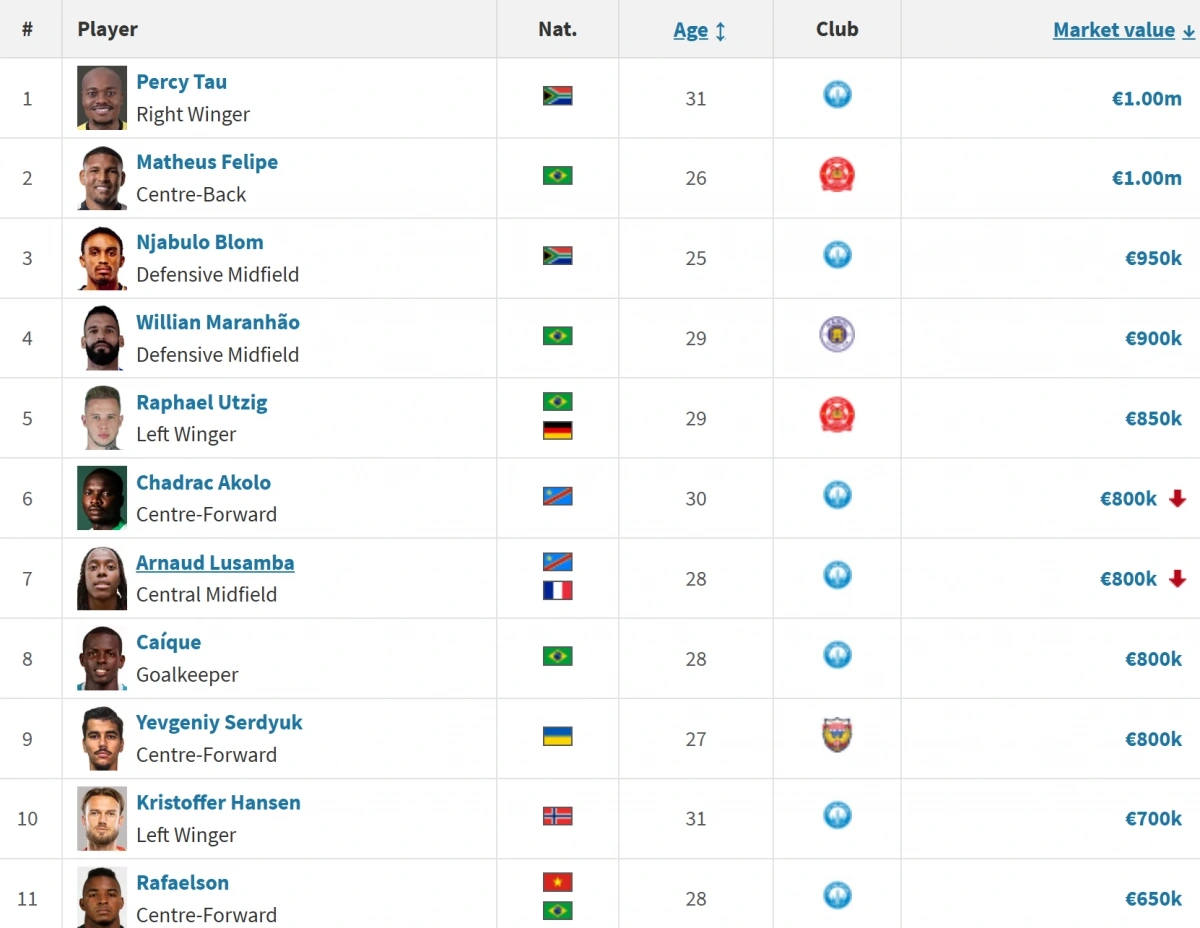Click Kristoffer Hansen's player photo
Screen dimensions: 1200x928
coord(102,818)
